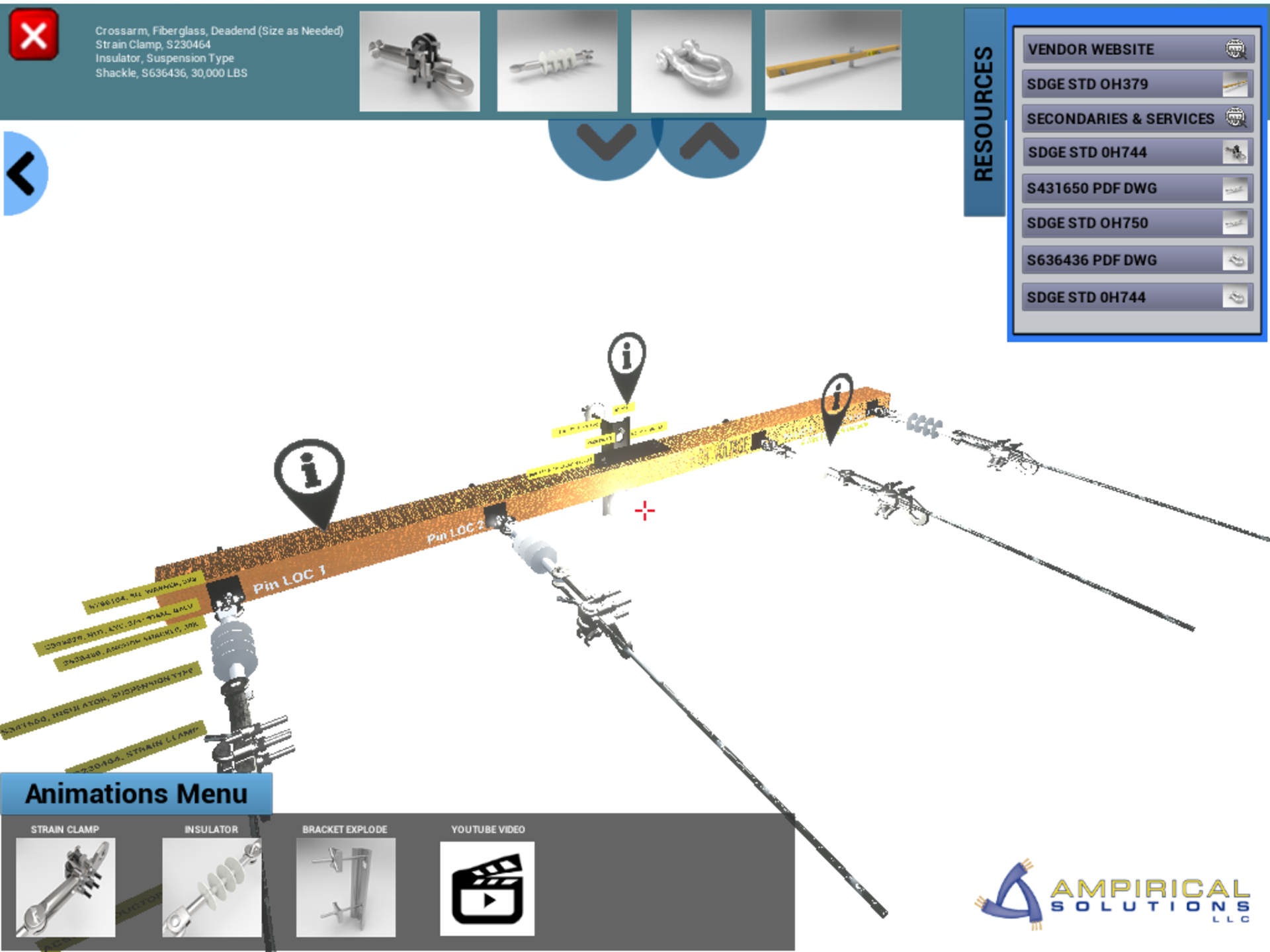Play the Strain Clamp animation thumbnail
The height and width of the screenshot is (952, 1270).
click(65, 887)
